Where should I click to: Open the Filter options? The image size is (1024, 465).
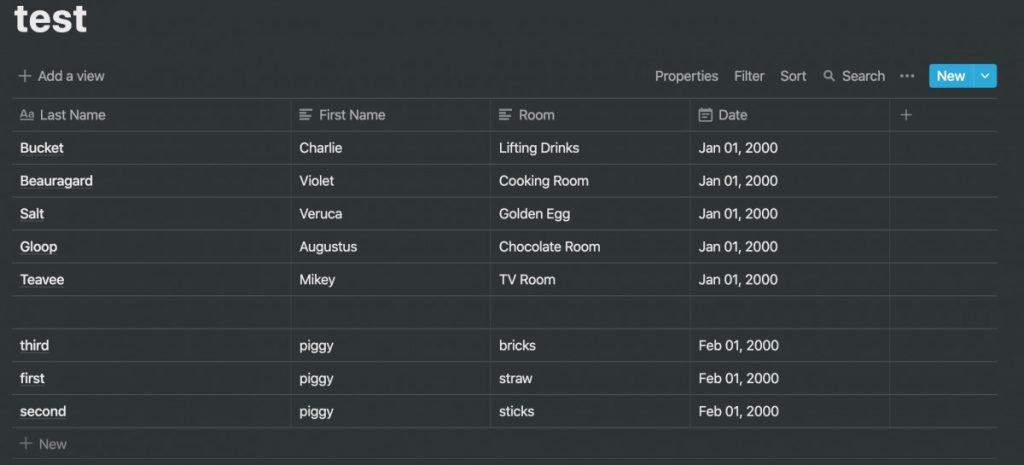pyautogui.click(x=749, y=76)
